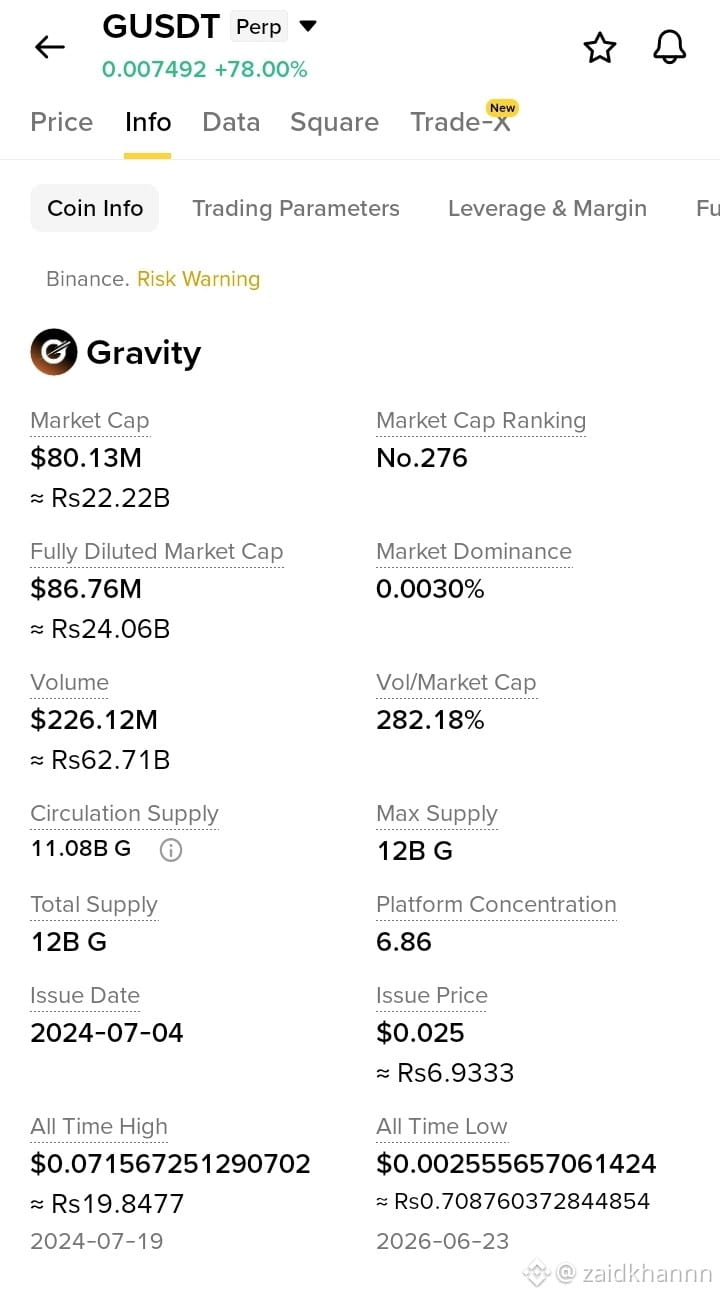Select Trading Parameters section
The height and width of the screenshot is (1298, 720).
pos(296,208)
